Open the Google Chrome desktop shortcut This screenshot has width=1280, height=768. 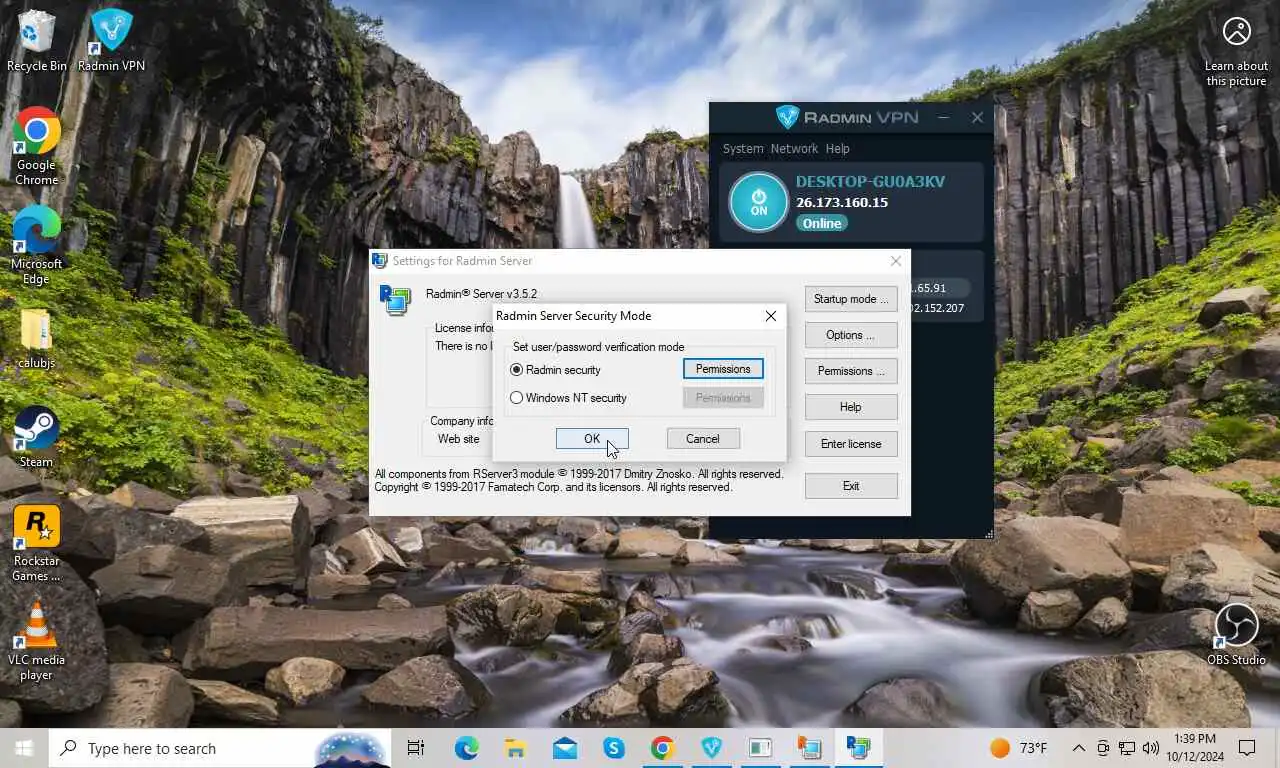(36, 146)
